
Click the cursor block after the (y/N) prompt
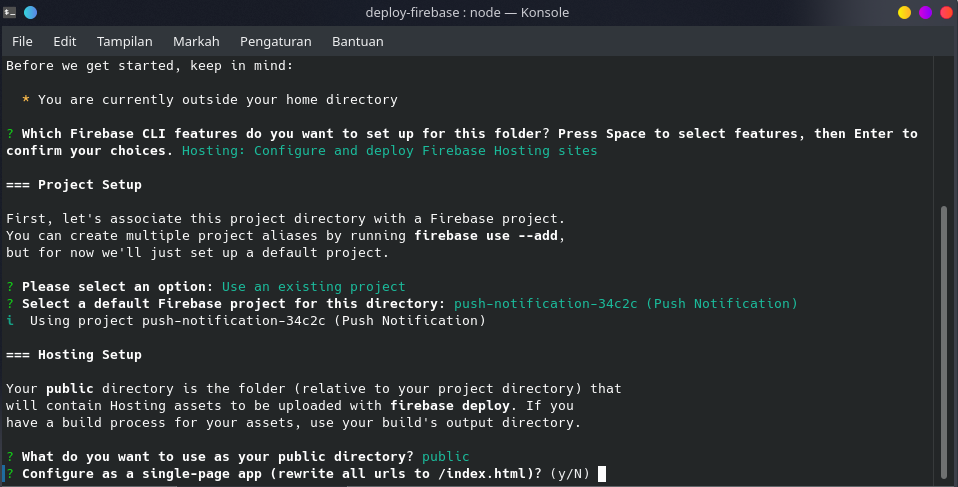(x=602, y=474)
